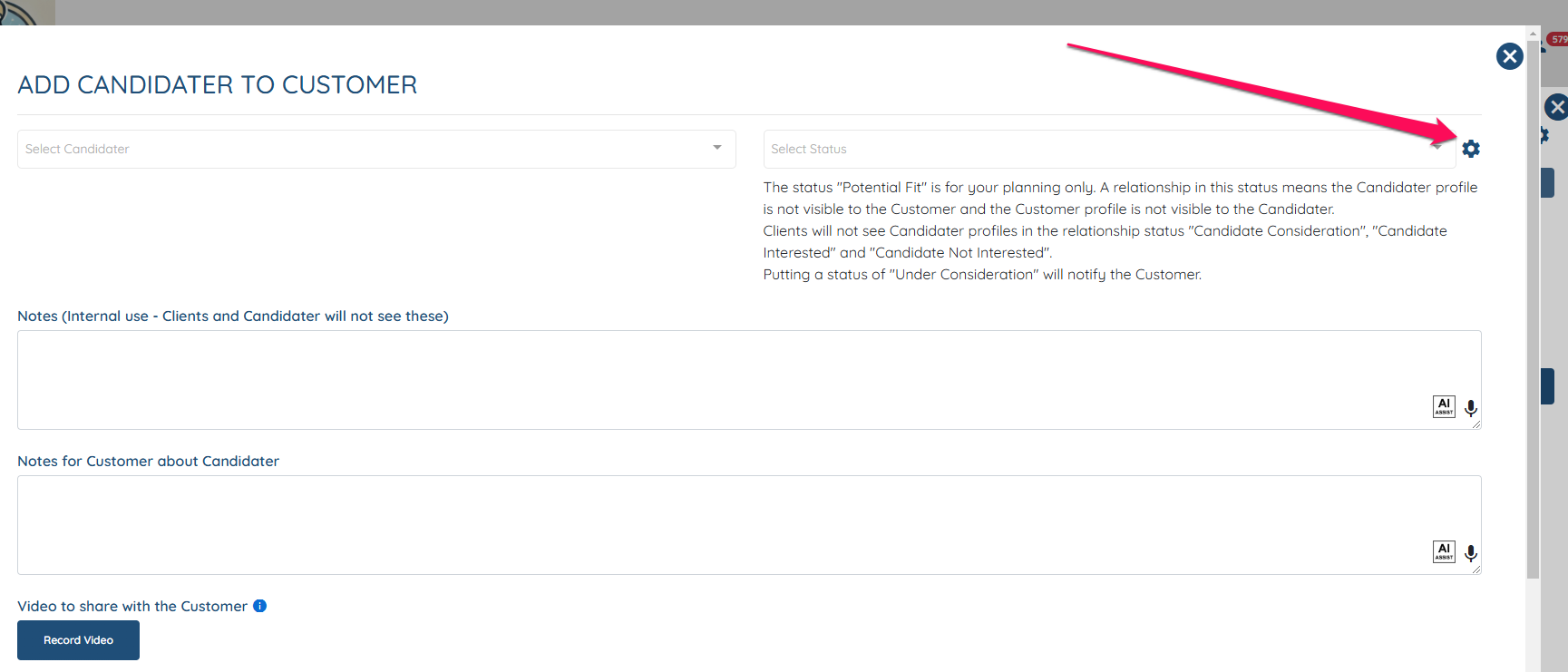Click AI Assist in internal notes box

pyautogui.click(x=1444, y=406)
